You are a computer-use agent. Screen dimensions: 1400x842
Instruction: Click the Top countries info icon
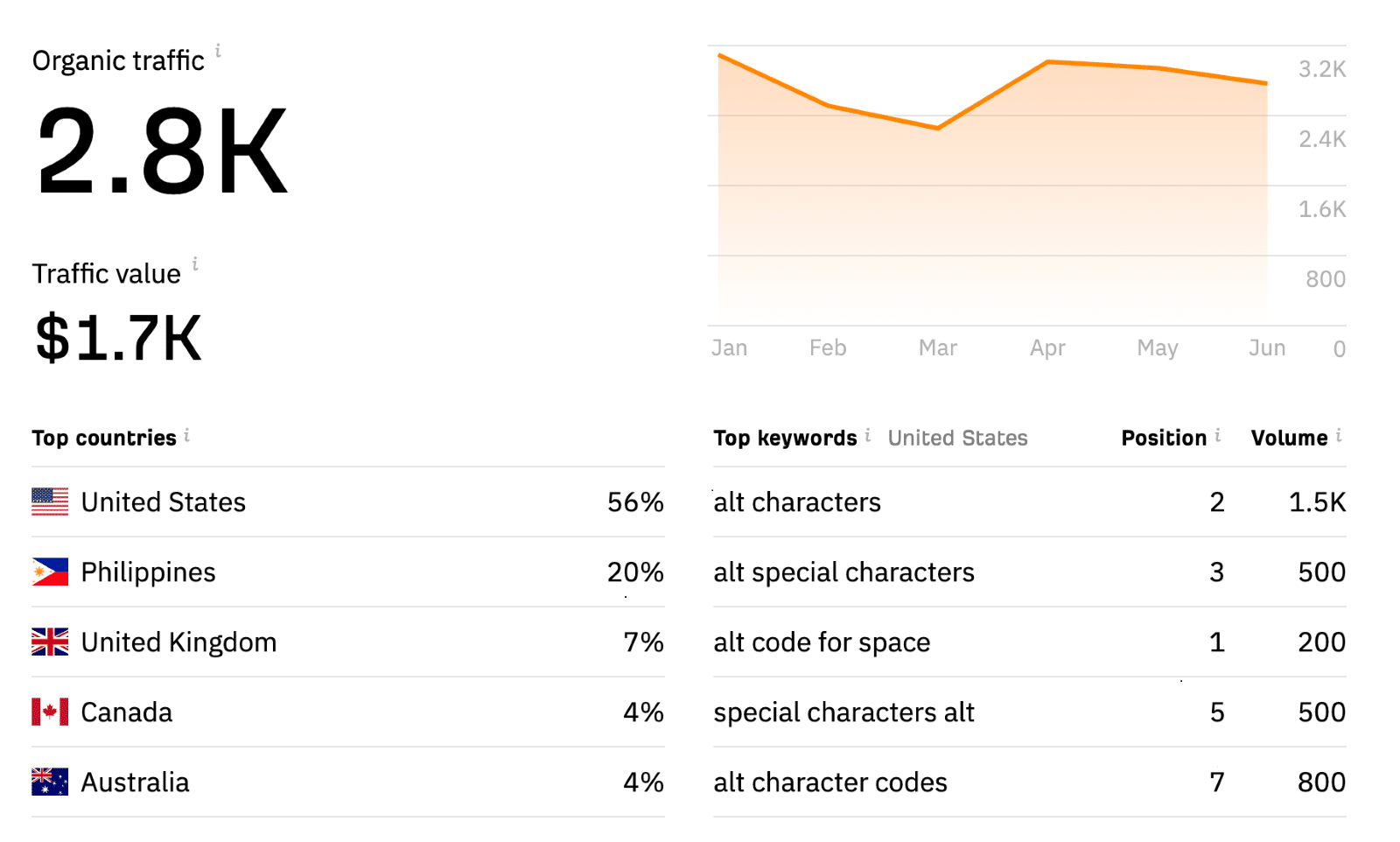click(x=186, y=435)
